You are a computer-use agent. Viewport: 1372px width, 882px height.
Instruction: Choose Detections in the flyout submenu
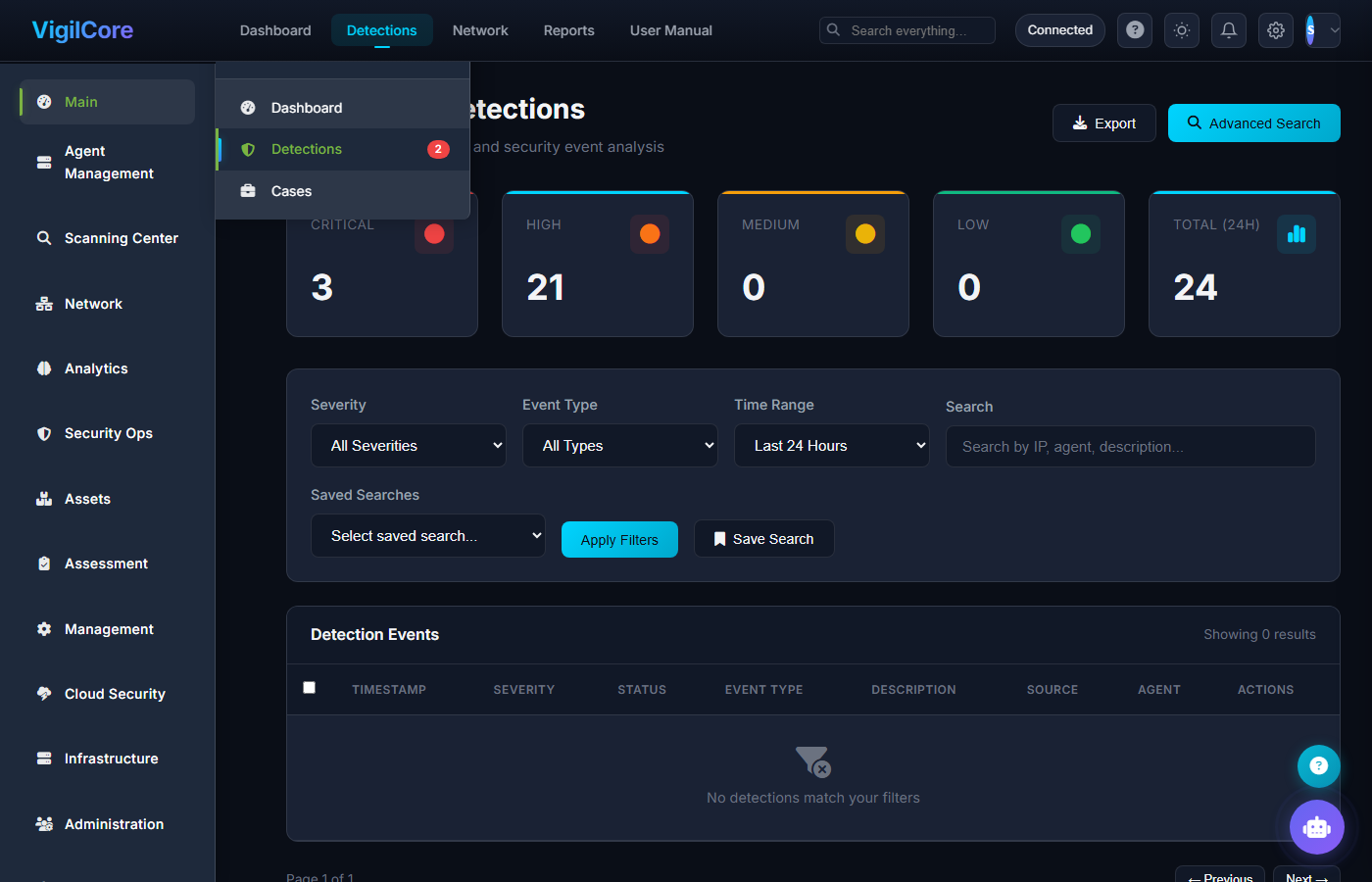point(343,149)
